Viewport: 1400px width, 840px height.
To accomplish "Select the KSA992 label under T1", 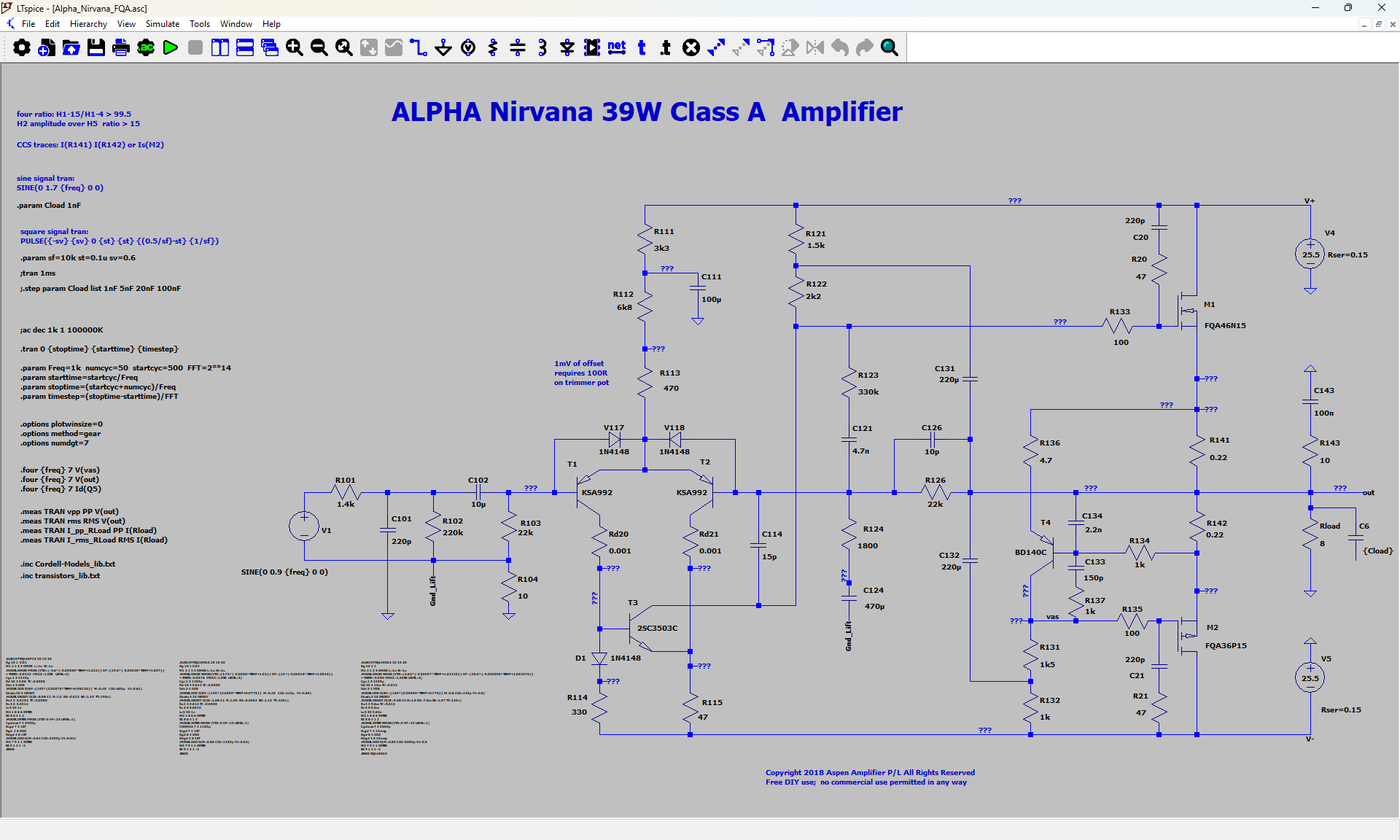I will tap(596, 493).
